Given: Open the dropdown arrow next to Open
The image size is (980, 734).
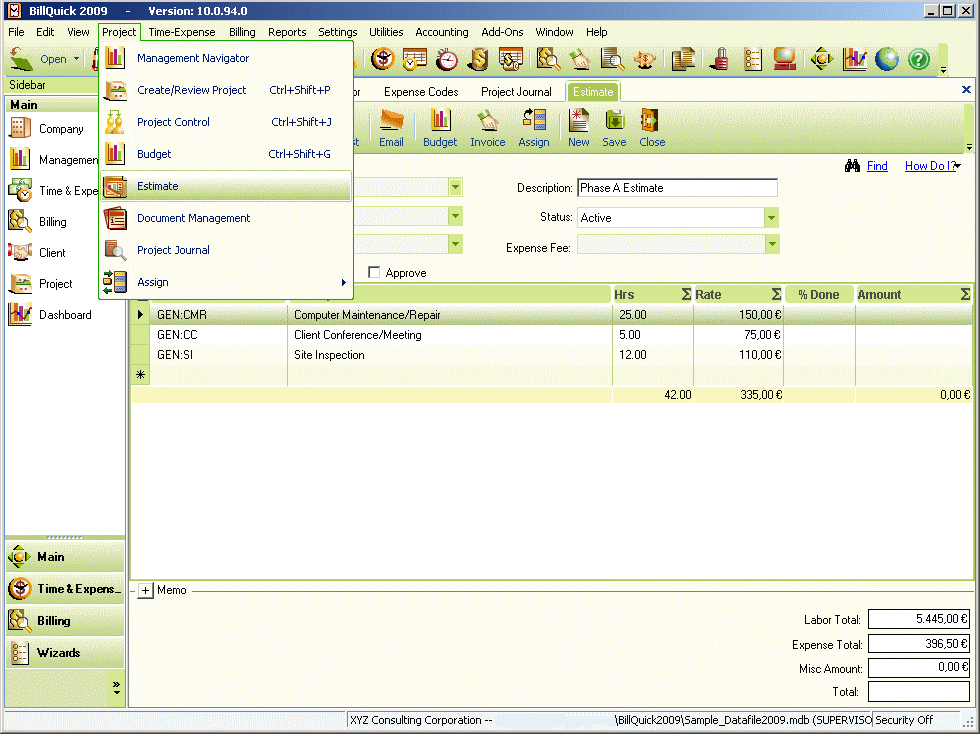Looking at the screenshot, I should pyautogui.click(x=76, y=59).
